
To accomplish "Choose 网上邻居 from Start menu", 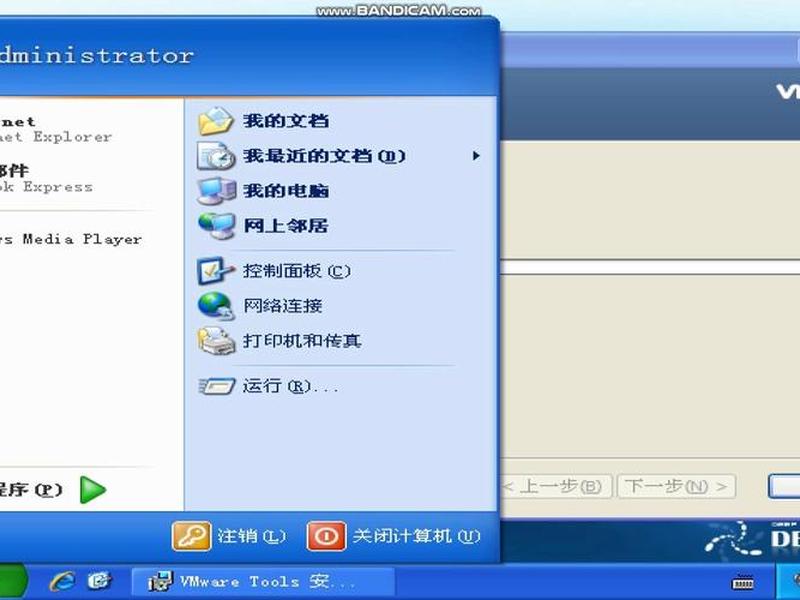I will [286, 226].
